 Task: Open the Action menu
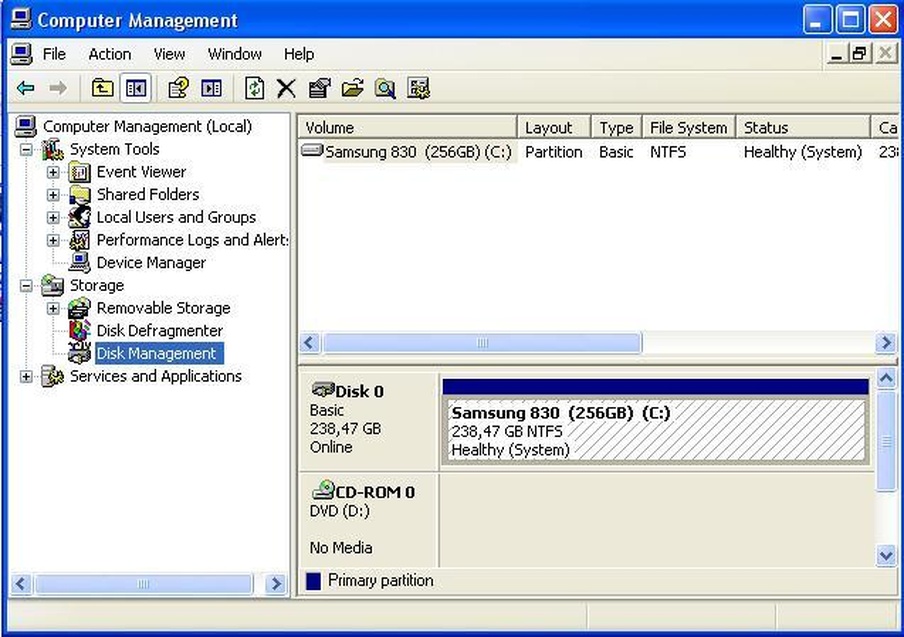point(110,54)
